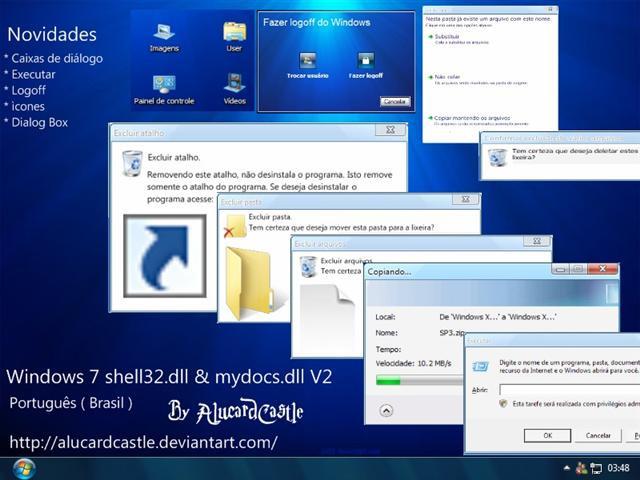Minimize the Copiando window
The image size is (640, 480).
click(x=561, y=269)
